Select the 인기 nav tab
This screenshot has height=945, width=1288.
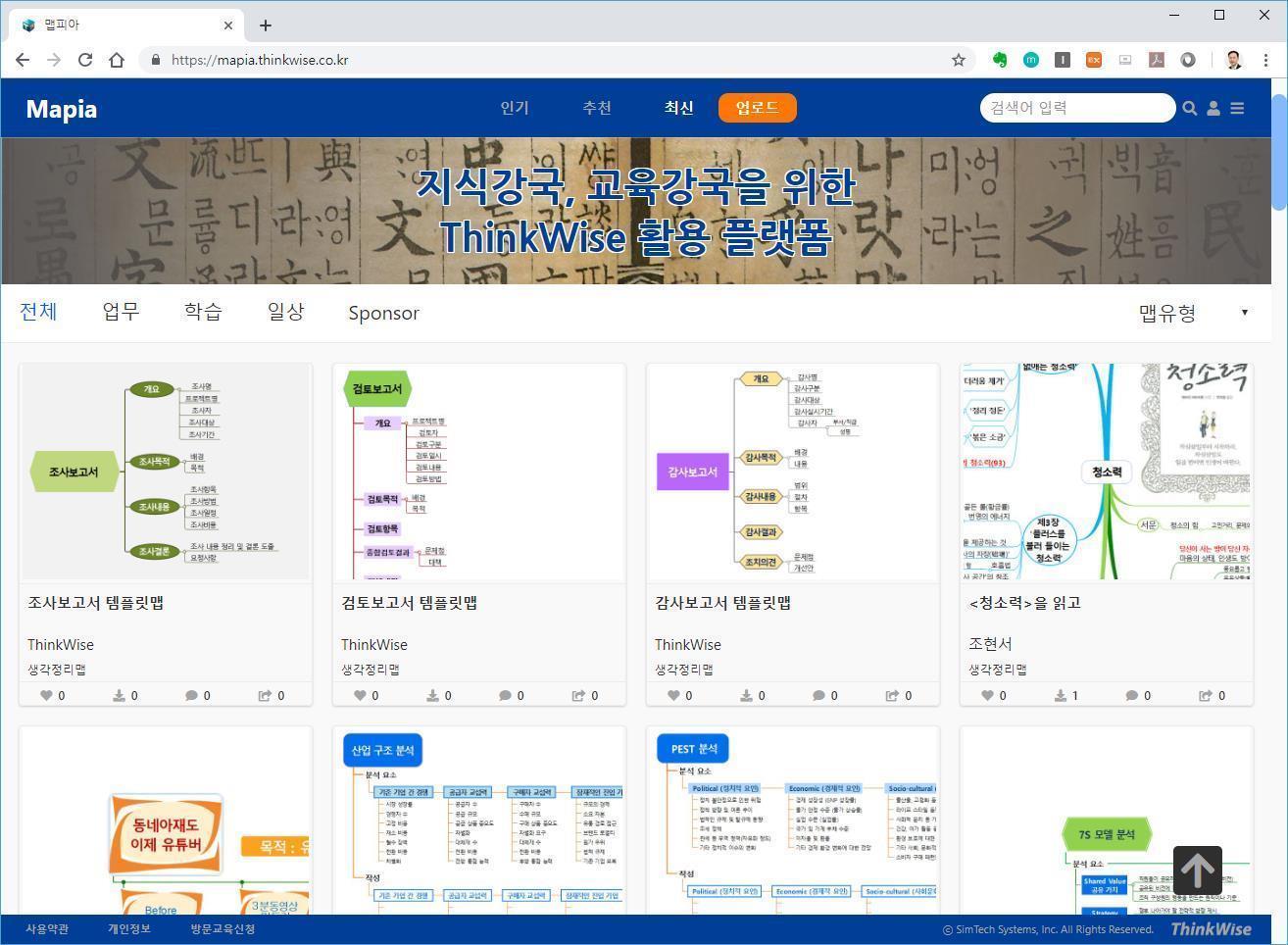(x=515, y=108)
